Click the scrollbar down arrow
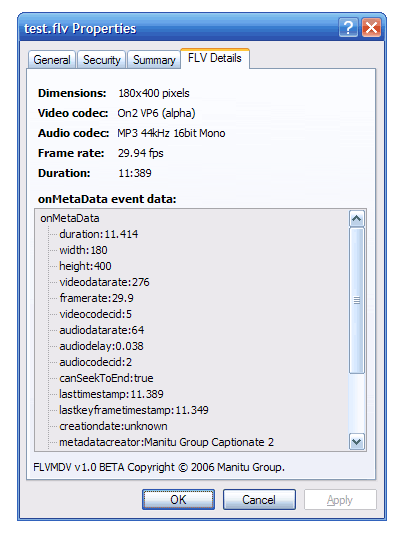This screenshot has height=540, width=407. (357, 442)
